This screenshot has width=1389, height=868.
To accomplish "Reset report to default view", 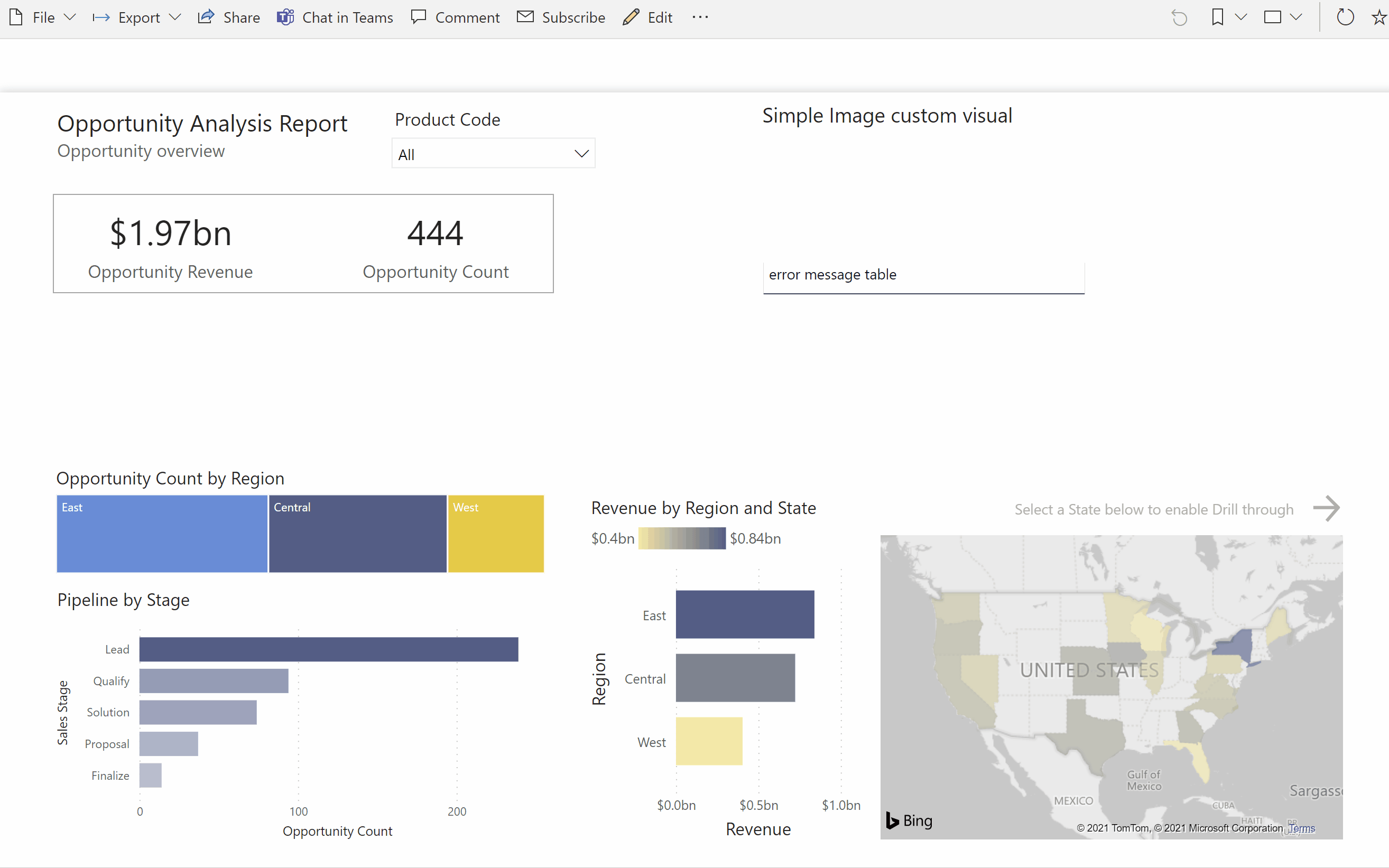I will [x=1181, y=17].
